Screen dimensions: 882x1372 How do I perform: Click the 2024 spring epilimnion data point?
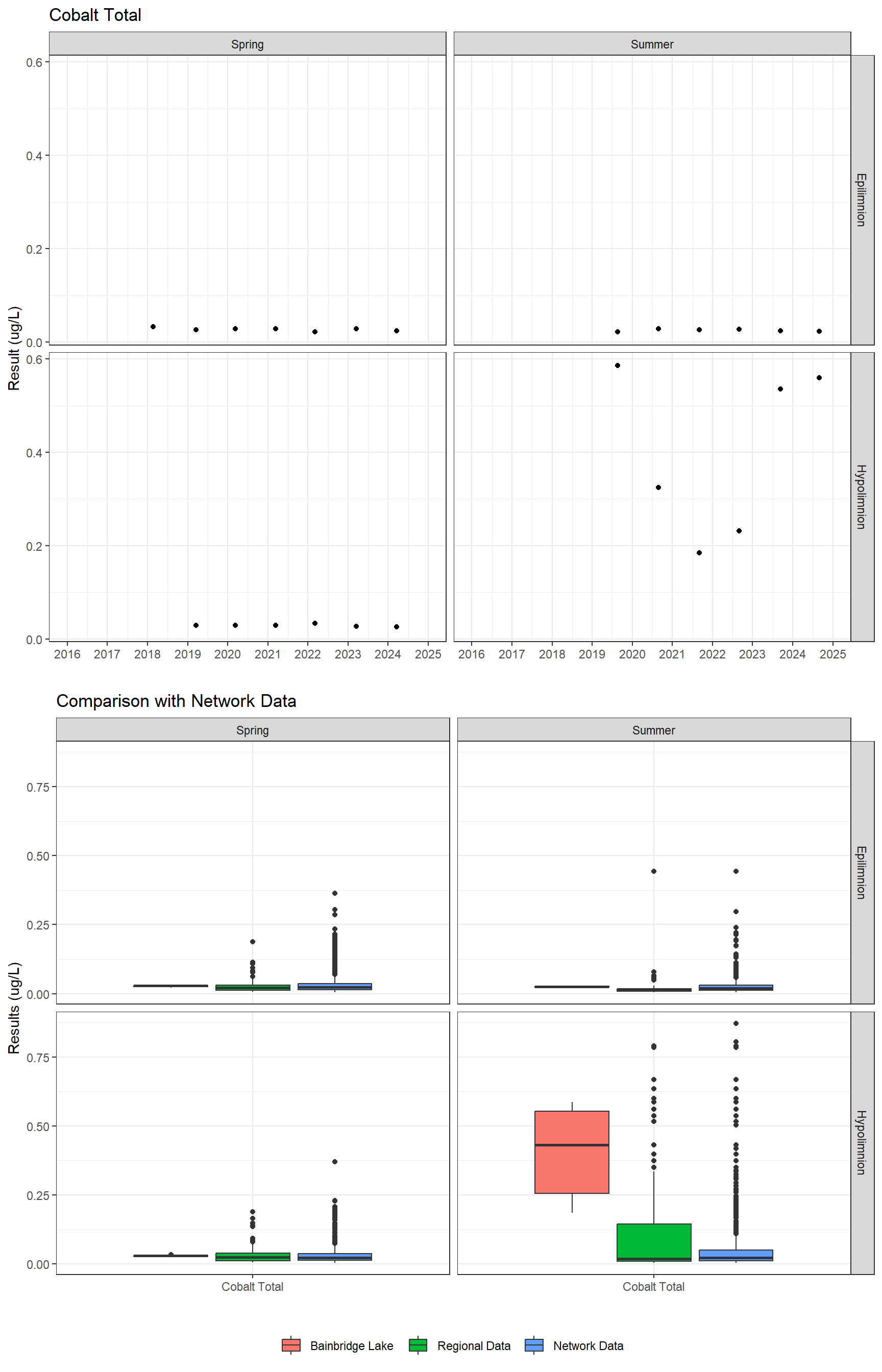396,330
